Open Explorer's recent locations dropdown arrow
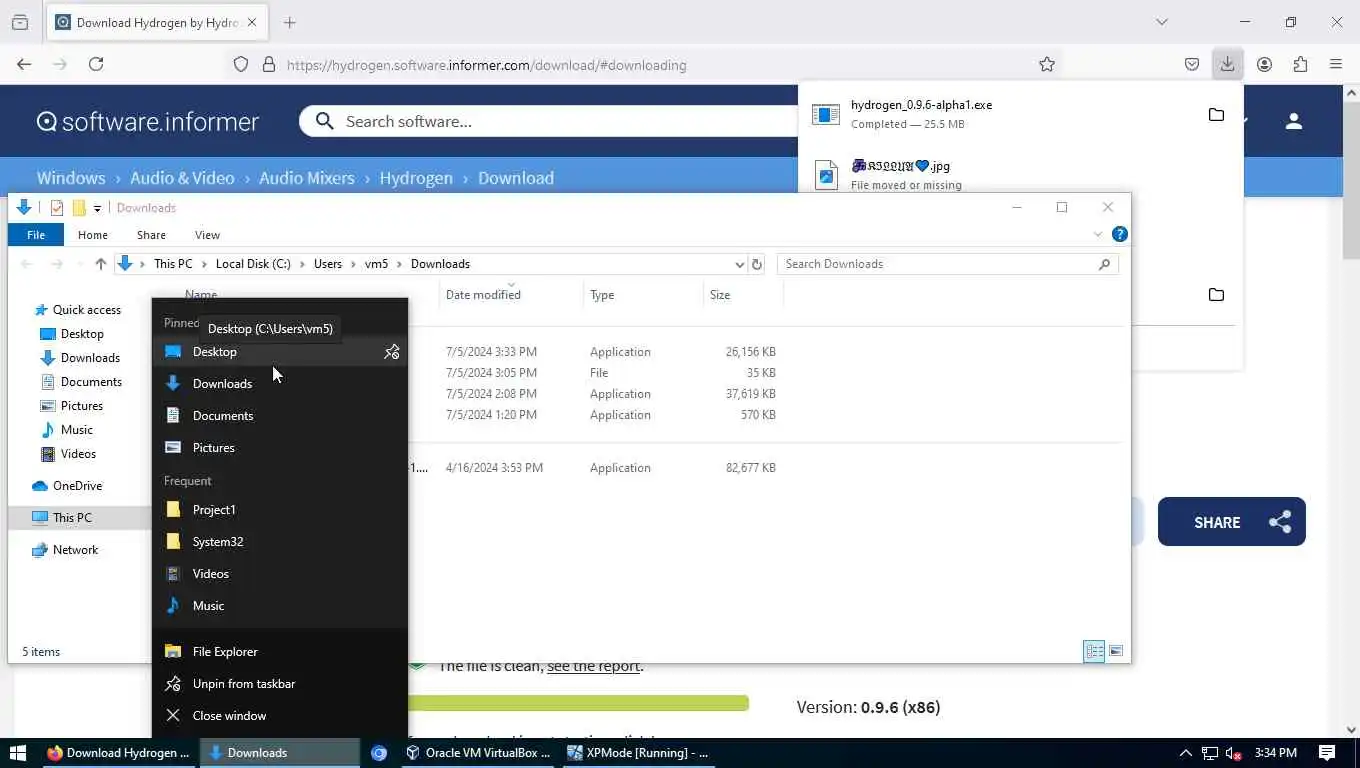 pos(78,264)
